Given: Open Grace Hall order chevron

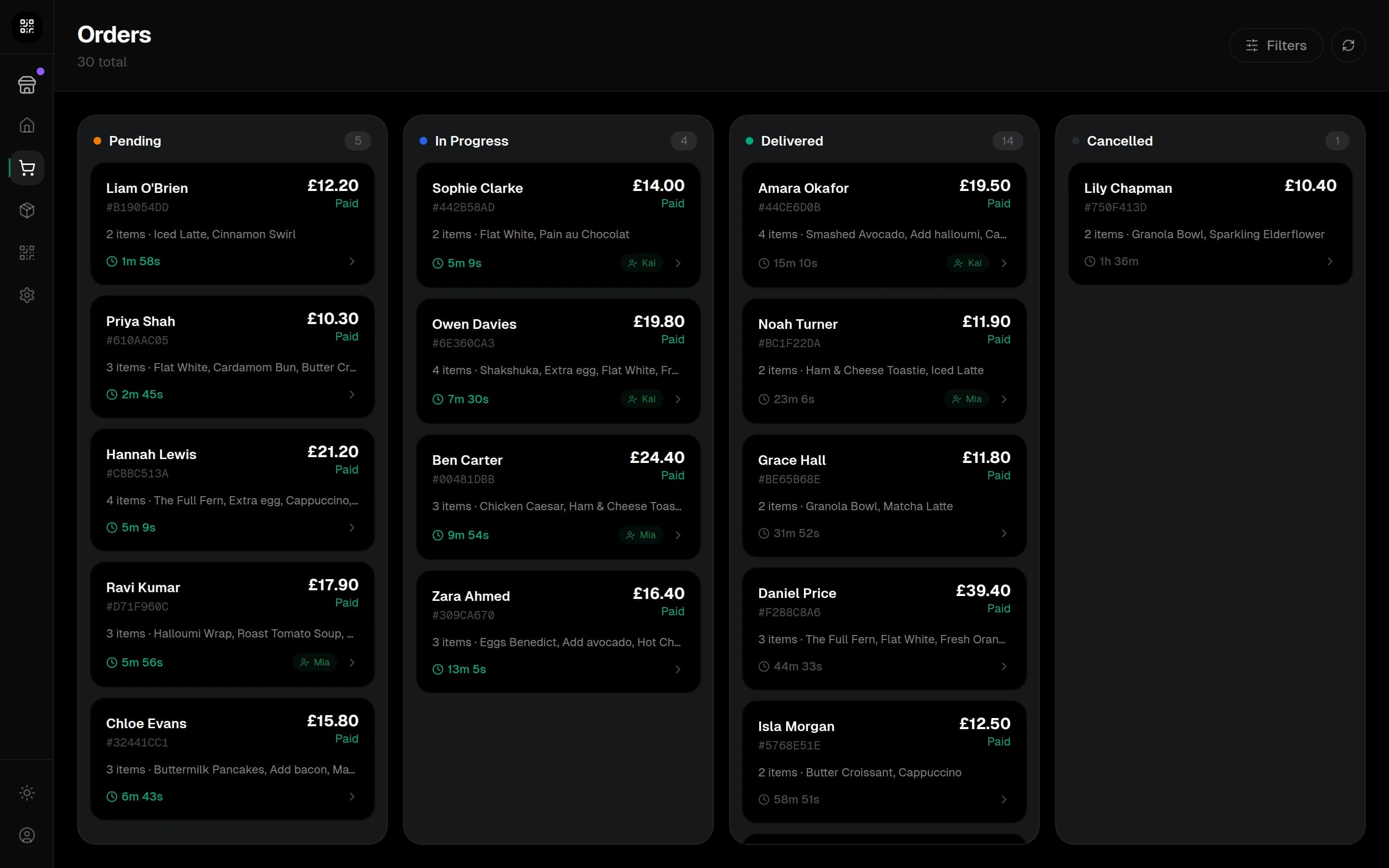Looking at the screenshot, I should click(x=1004, y=533).
